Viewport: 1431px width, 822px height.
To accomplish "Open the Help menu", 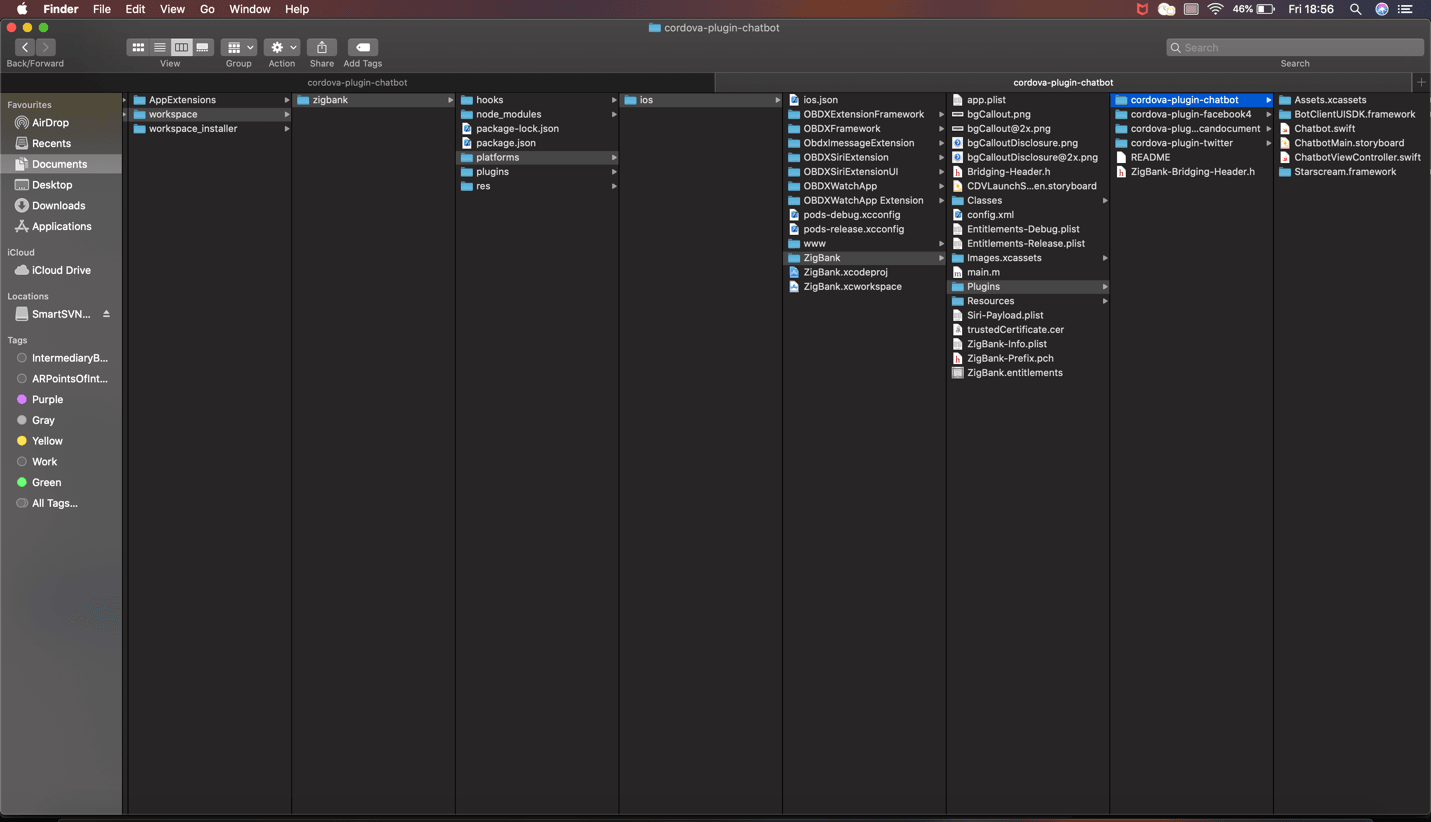I will [x=297, y=9].
